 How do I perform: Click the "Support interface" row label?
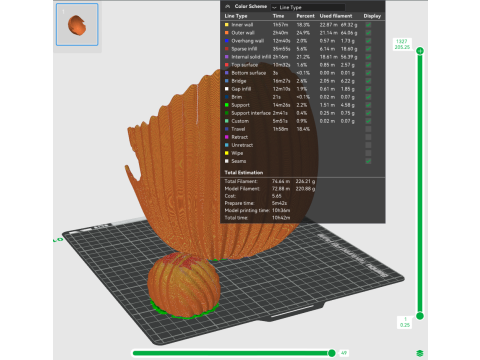coord(251,113)
